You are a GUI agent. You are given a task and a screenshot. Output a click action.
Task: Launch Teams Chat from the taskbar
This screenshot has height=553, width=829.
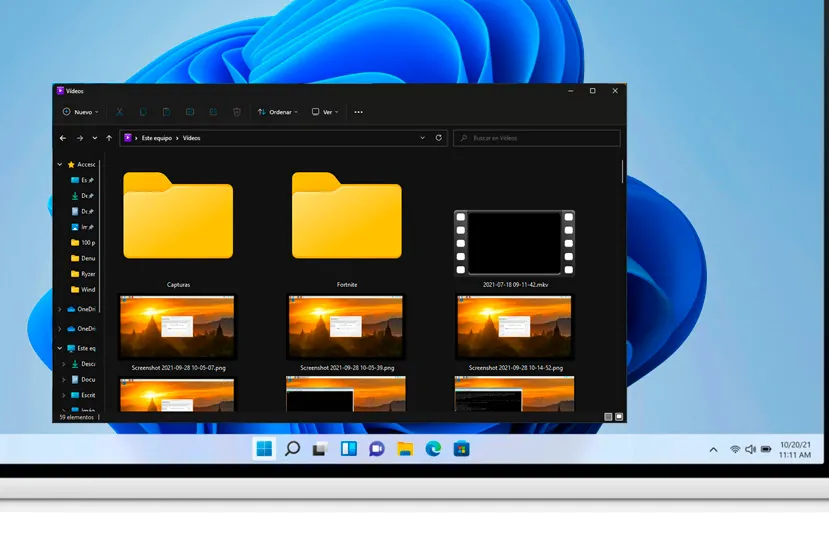tap(376, 449)
